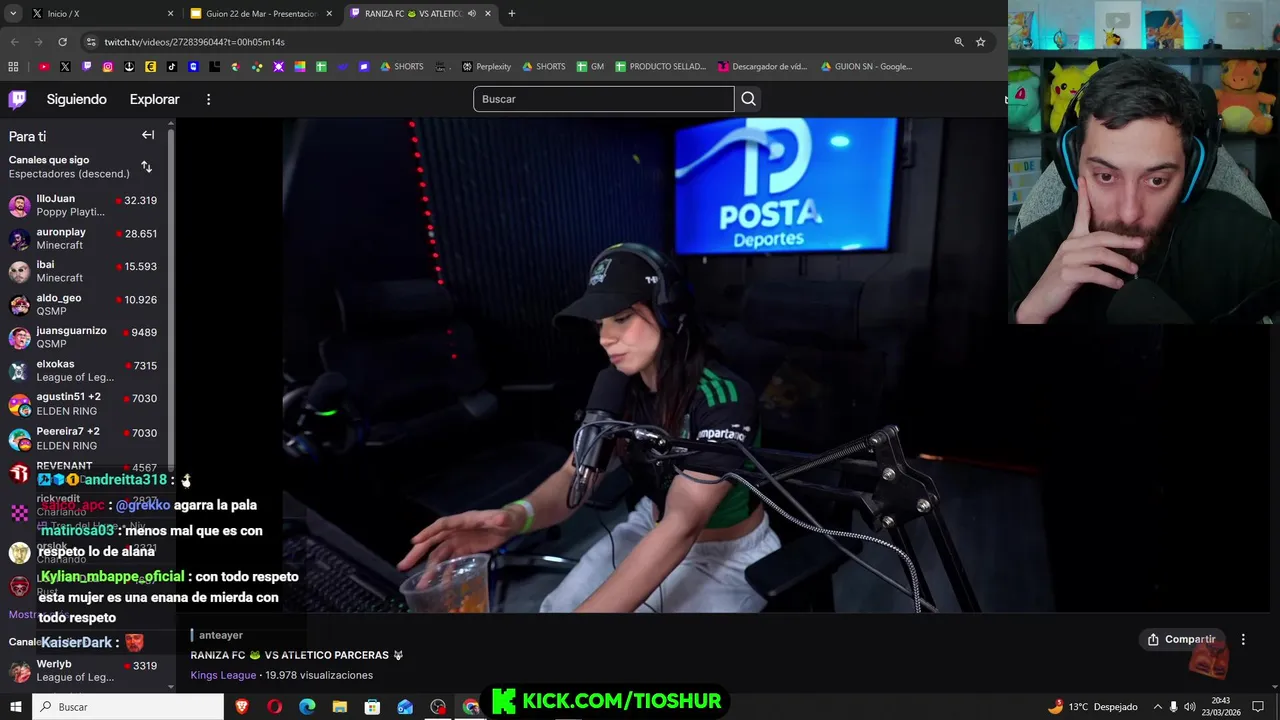Open aldo_geo's channel
The image size is (1280, 720).
point(84,304)
